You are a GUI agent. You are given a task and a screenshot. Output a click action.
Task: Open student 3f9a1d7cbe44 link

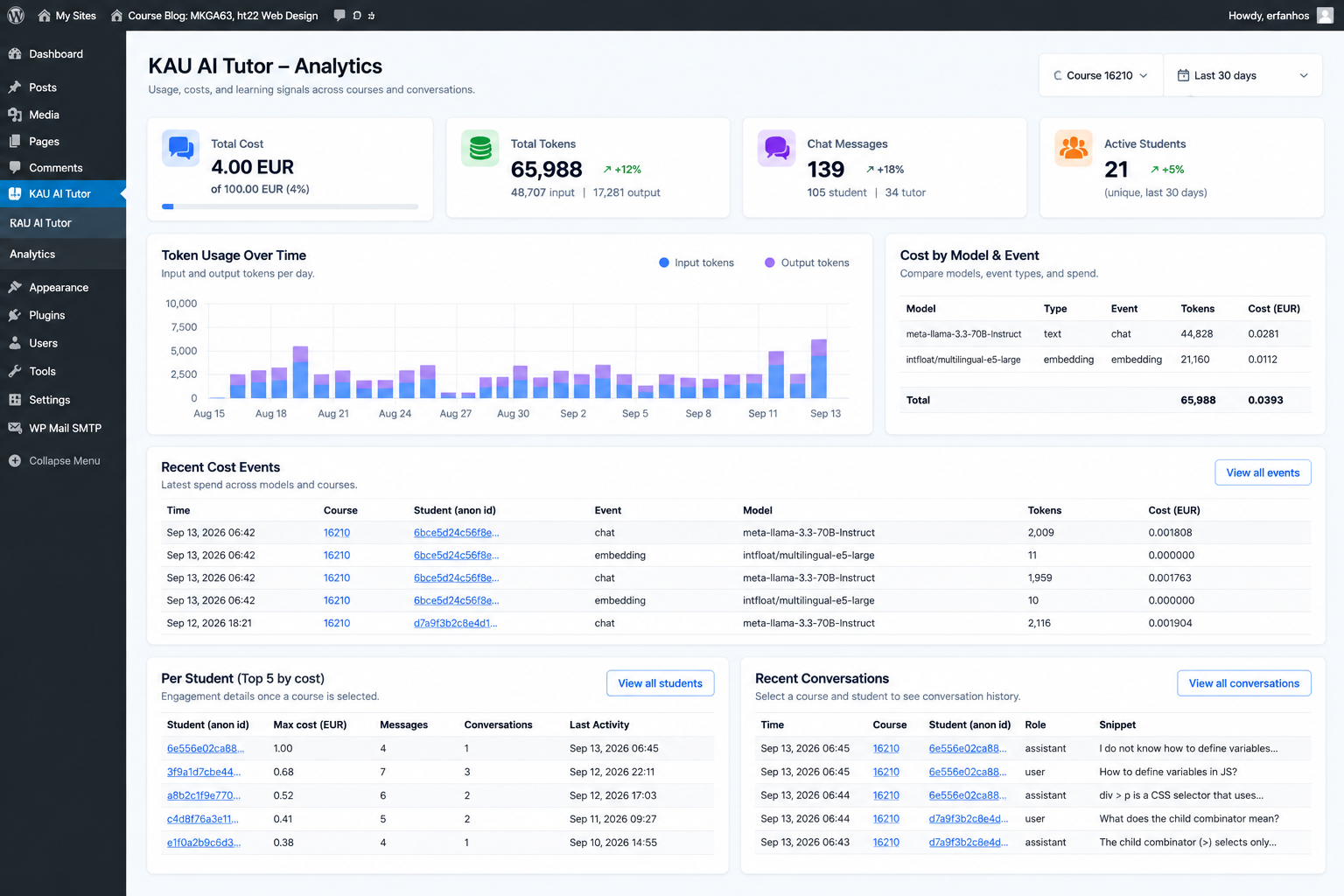coord(204,772)
